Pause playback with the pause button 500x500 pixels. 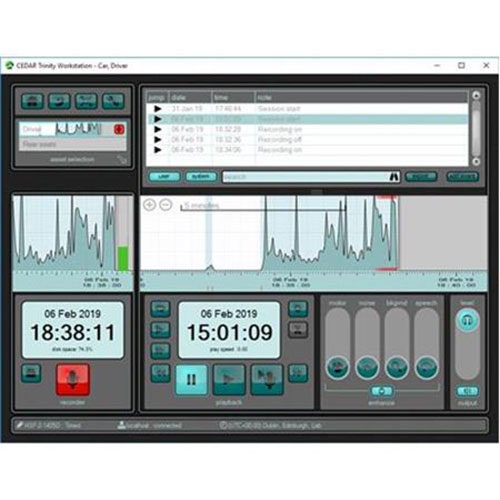[x=191, y=380]
